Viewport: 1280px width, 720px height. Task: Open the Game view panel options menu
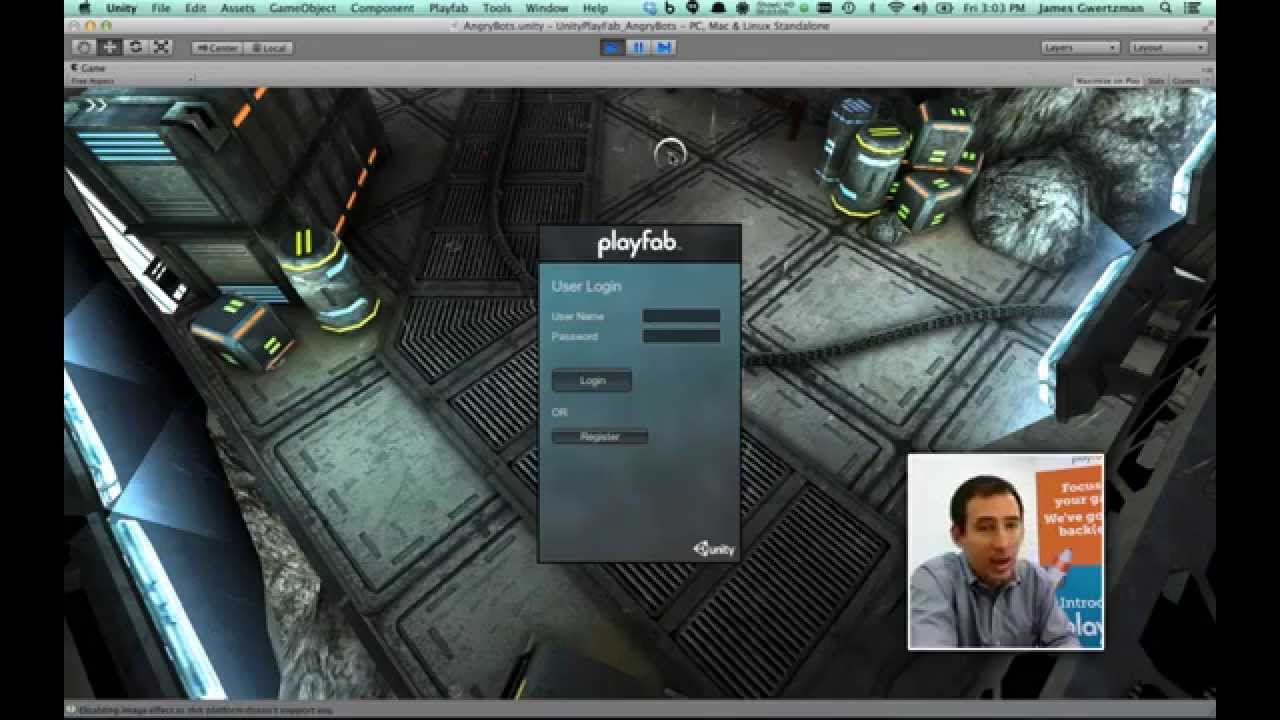coord(1207,68)
